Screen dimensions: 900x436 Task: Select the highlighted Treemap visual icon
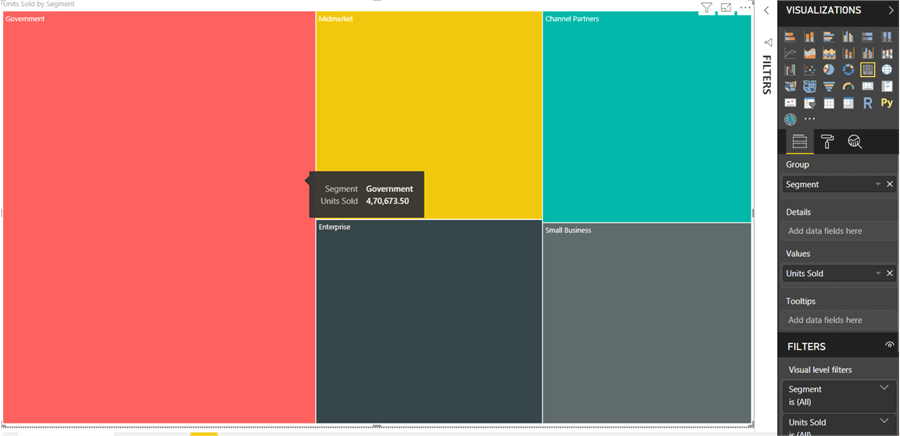867,70
